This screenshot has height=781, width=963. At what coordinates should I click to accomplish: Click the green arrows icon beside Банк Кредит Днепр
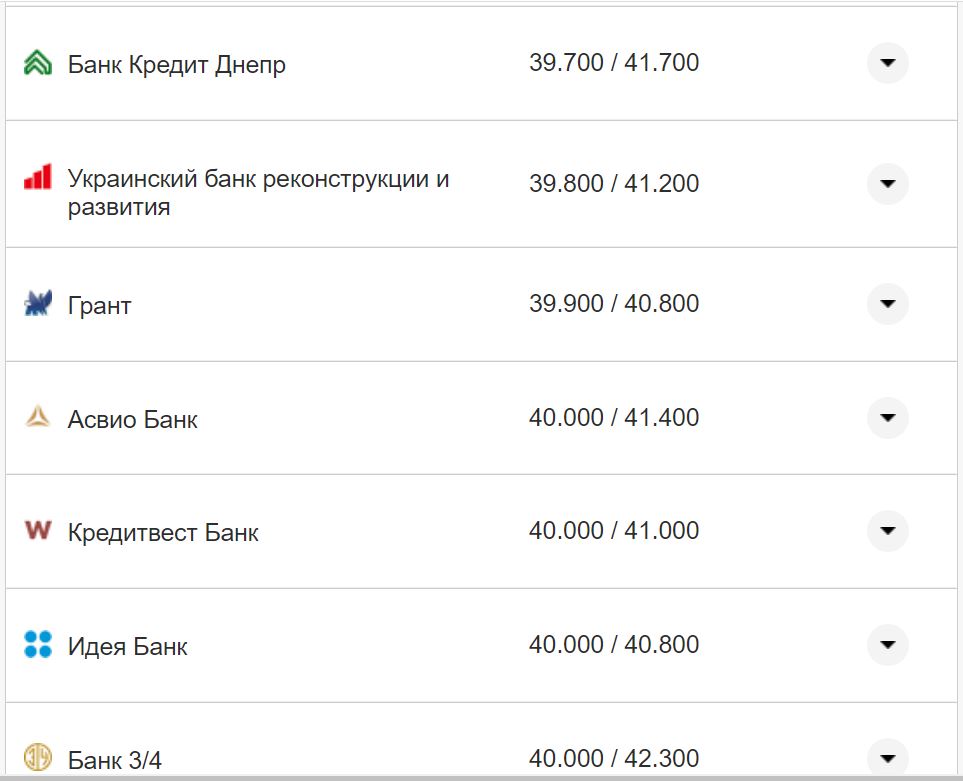coord(36,64)
